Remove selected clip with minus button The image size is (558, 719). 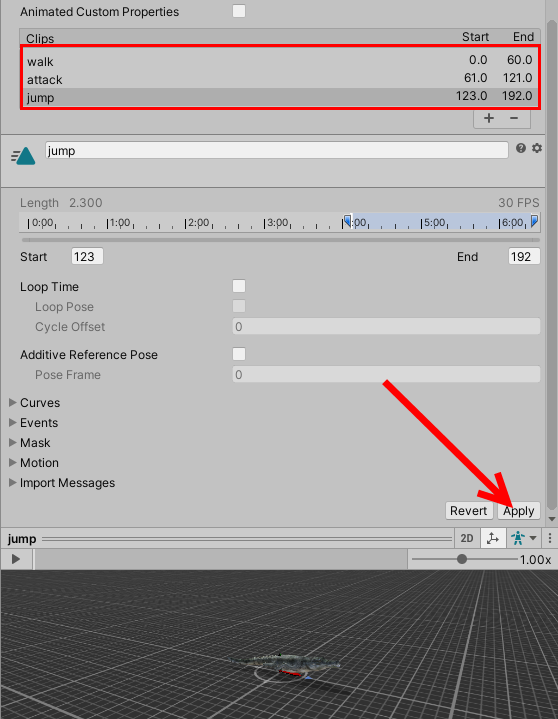pyautogui.click(x=514, y=118)
